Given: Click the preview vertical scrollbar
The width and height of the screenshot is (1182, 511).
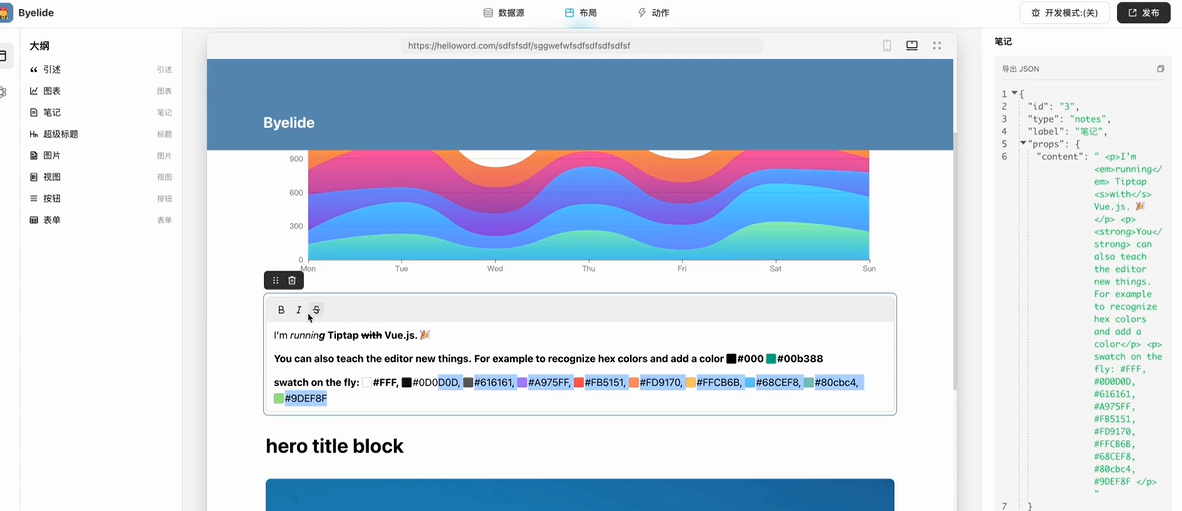Looking at the screenshot, I should 956,262.
